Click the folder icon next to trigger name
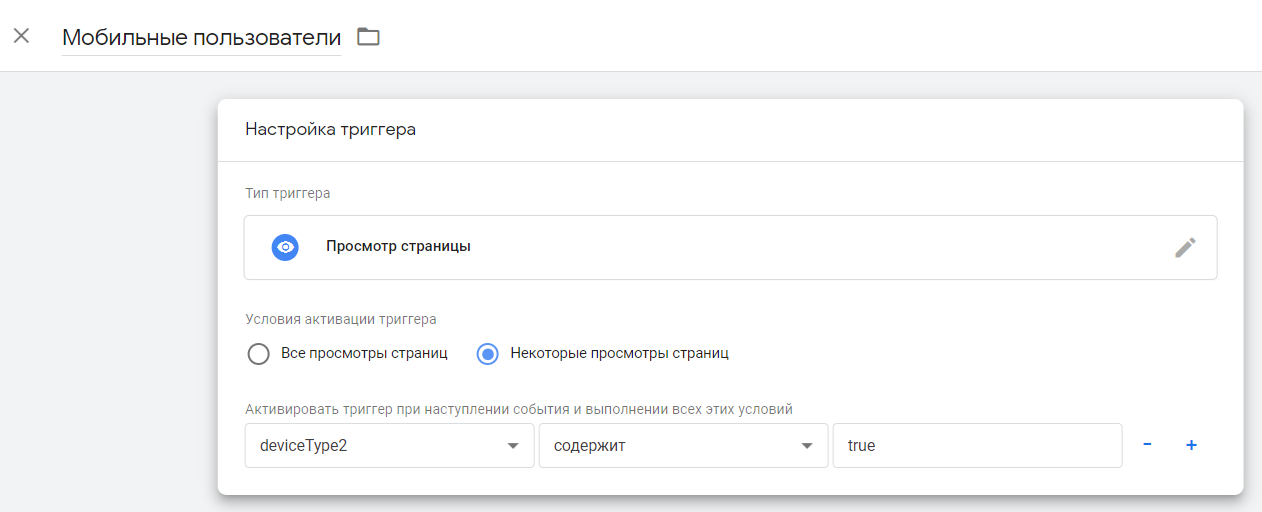Screen dimensions: 1262x512 (x=369, y=37)
